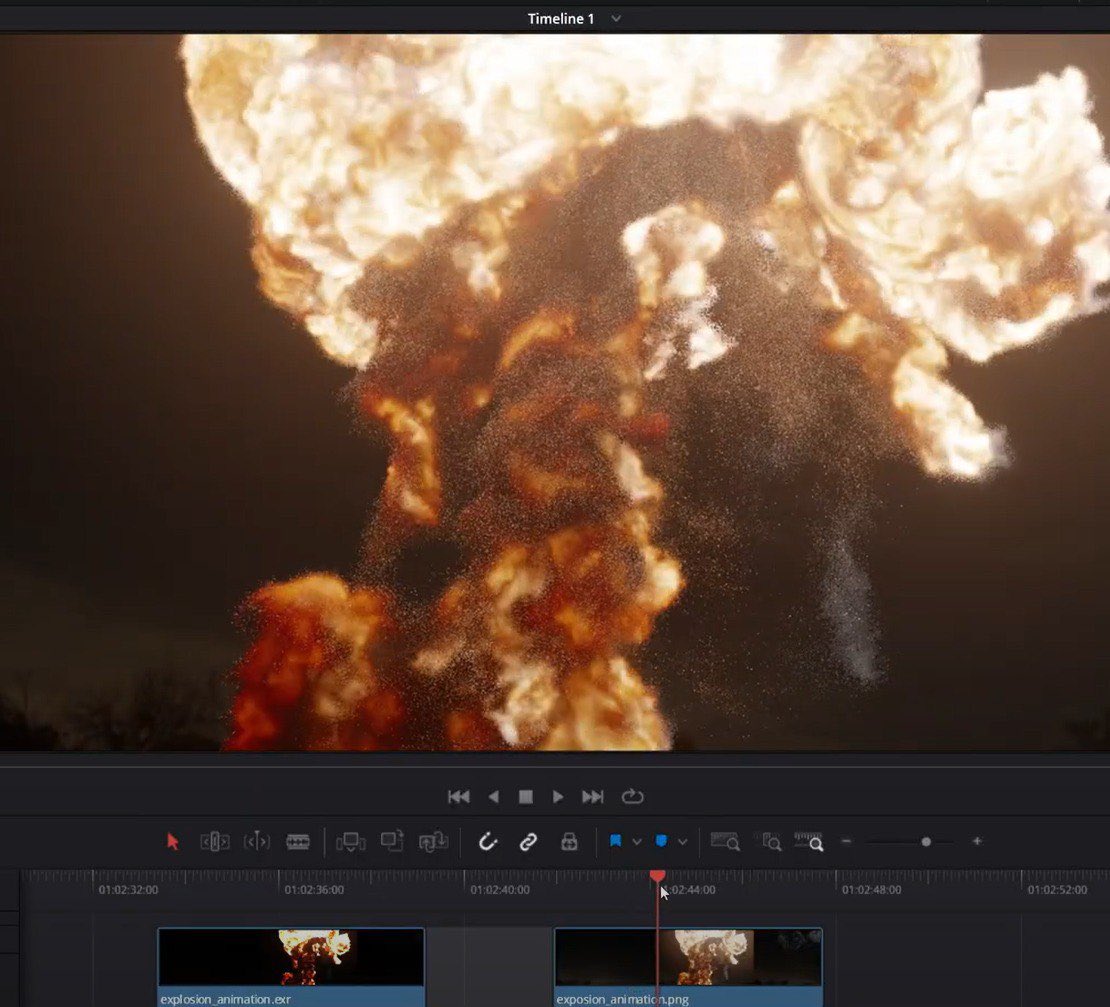Select explosion_animation.exr clip
Image resolution: width=1110 pixels, height=1007 pixels.
[291, 967]
